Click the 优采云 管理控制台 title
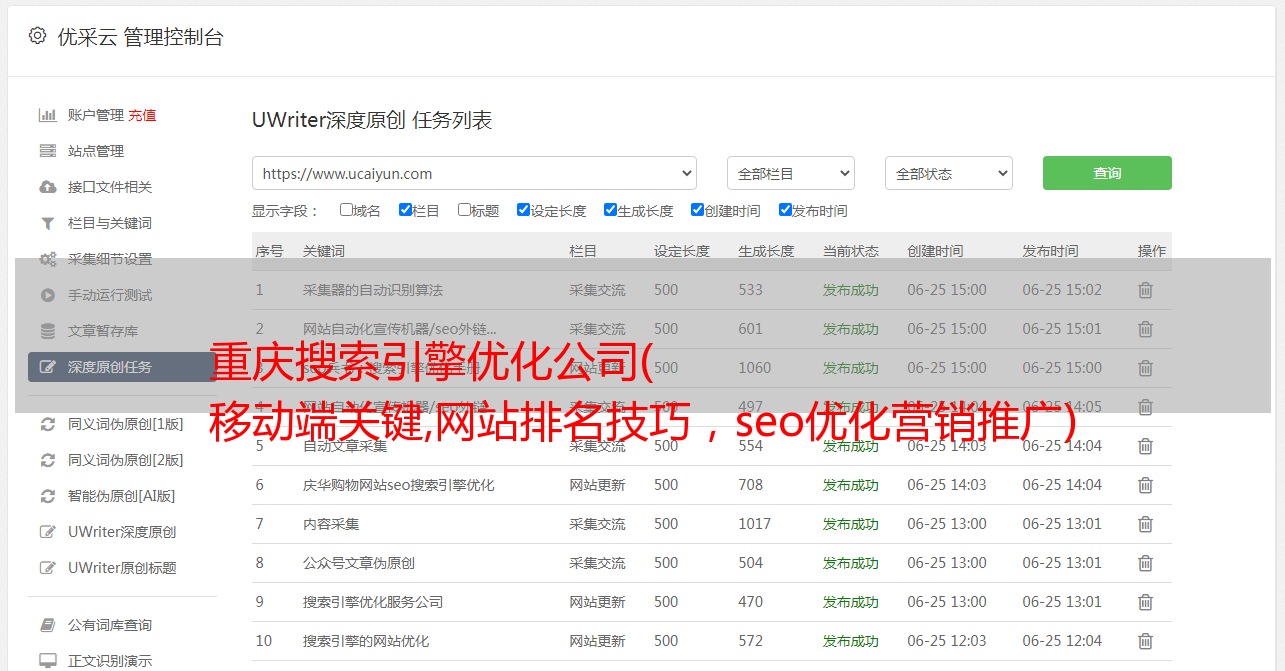Image resolution: width=1285 pixels, height=671 pixels. point(140,37)
